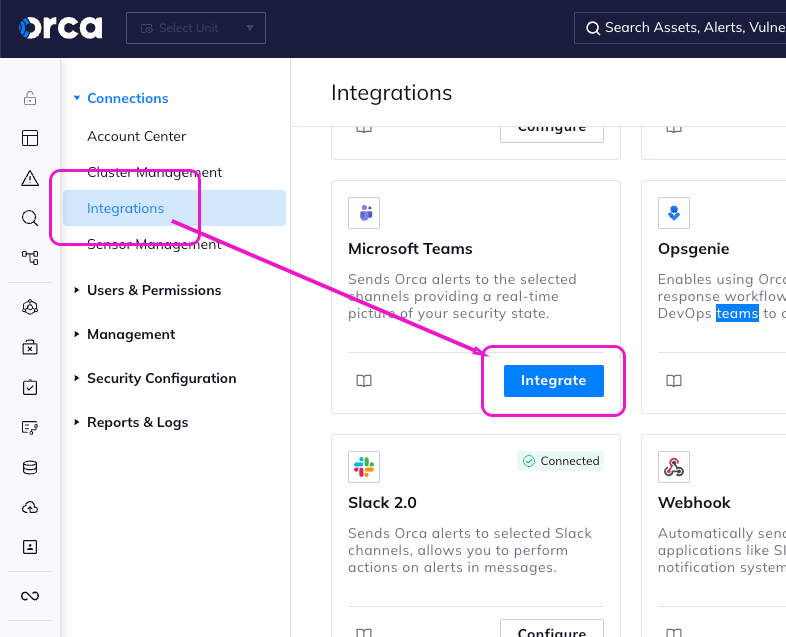The width and height of the screenshot is (786, 637).
Task: Open Microsoft Teams documentation book icon
Action: [364, 381]
